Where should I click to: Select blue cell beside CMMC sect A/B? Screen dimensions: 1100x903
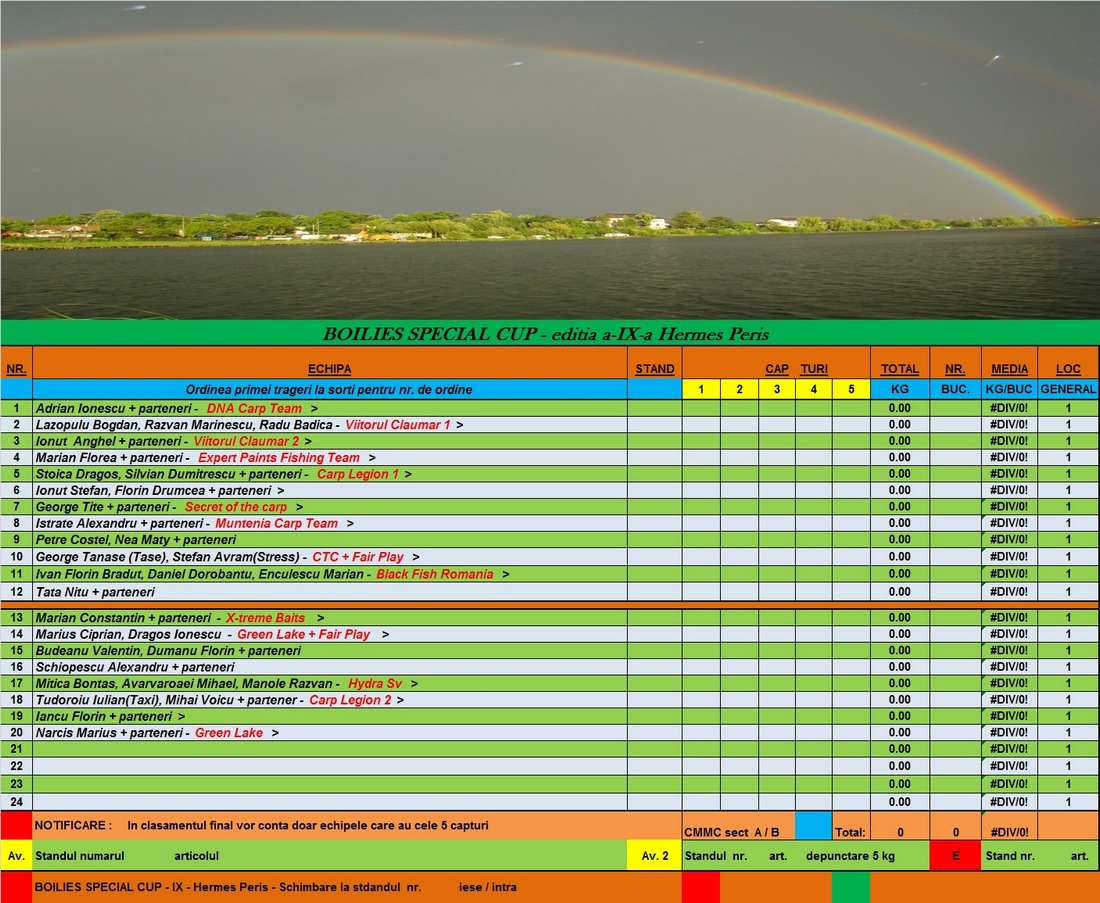813,827
